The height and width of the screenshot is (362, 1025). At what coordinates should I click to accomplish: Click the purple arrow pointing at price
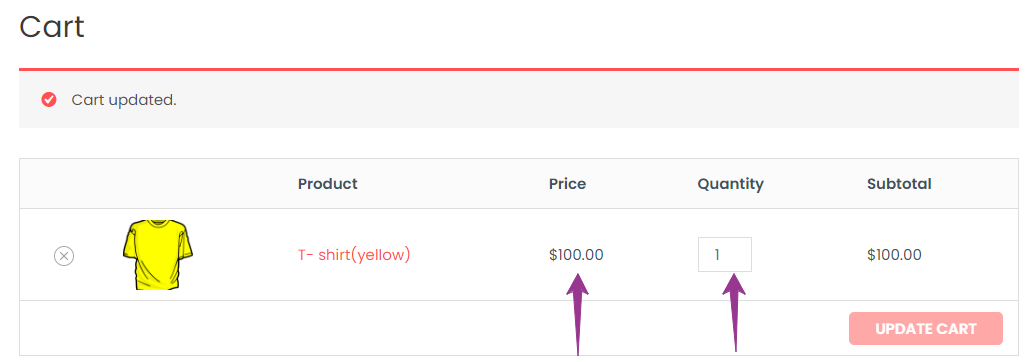577,315
